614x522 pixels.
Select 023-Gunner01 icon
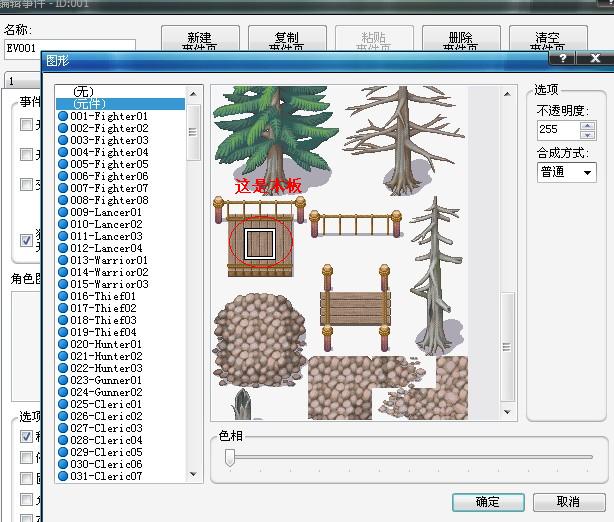coord(63,380)
